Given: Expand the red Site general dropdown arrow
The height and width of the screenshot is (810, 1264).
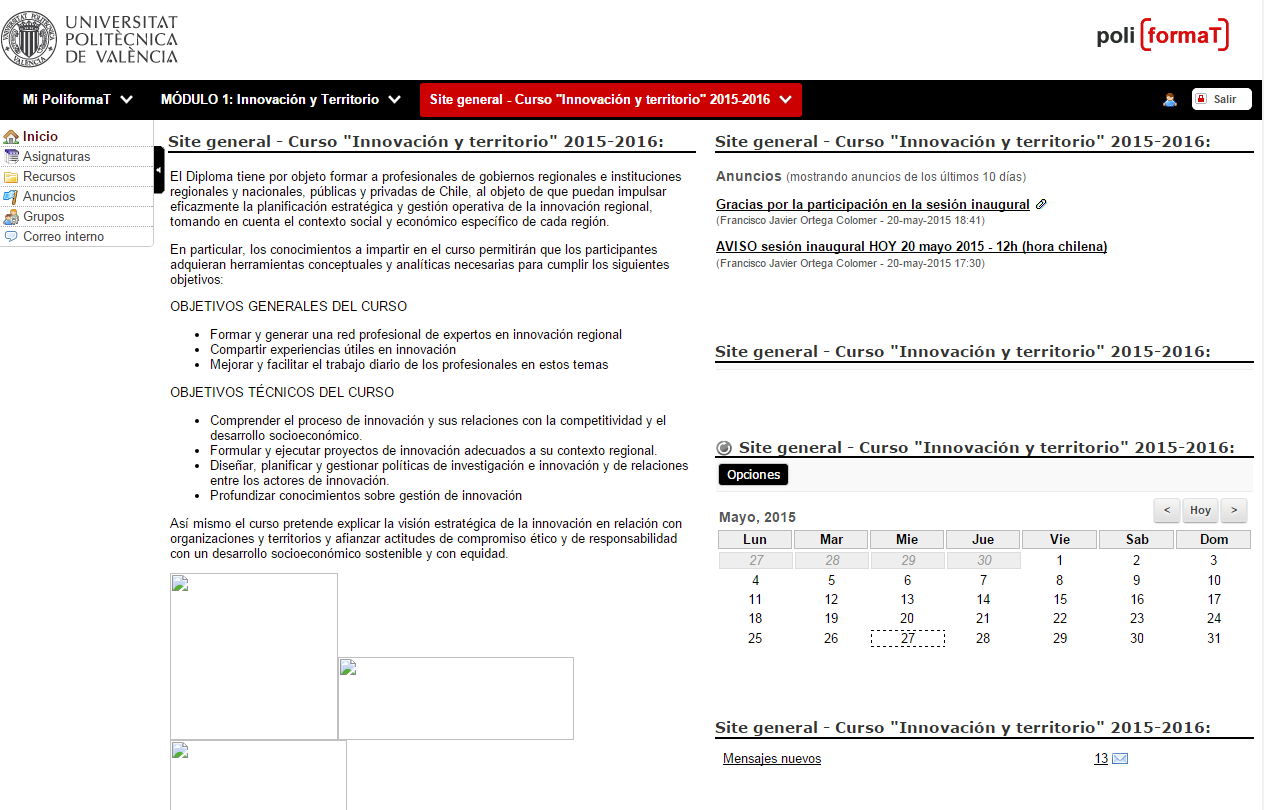Looking at the screenshot, I should 785,100.
